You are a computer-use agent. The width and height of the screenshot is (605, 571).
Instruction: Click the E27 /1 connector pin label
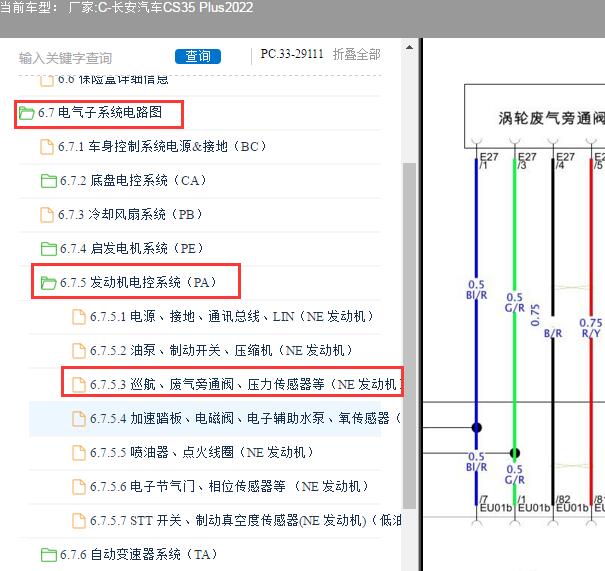pyautogui.click(x=488, y=160)
